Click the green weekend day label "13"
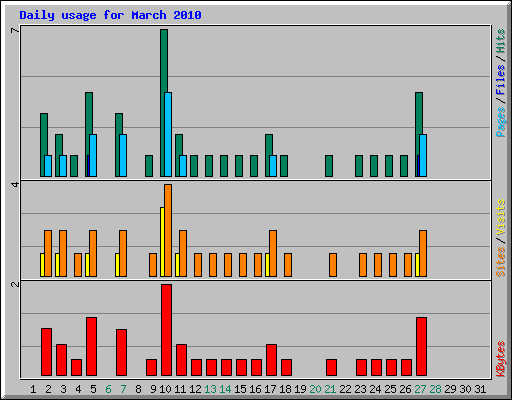This screenshot has width=512, height=400. pyautogui.click(x=210, y=389)
